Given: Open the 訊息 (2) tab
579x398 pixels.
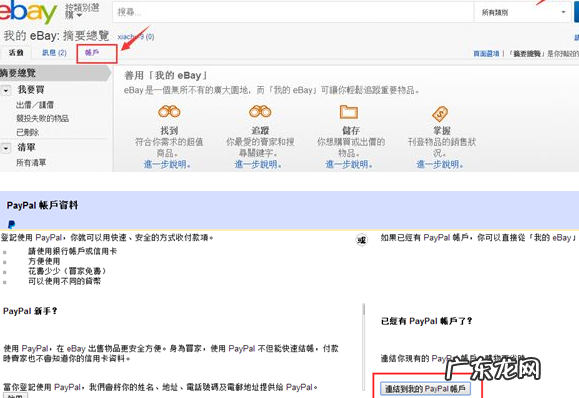Looking at the screenshot, I should (54, 53).
